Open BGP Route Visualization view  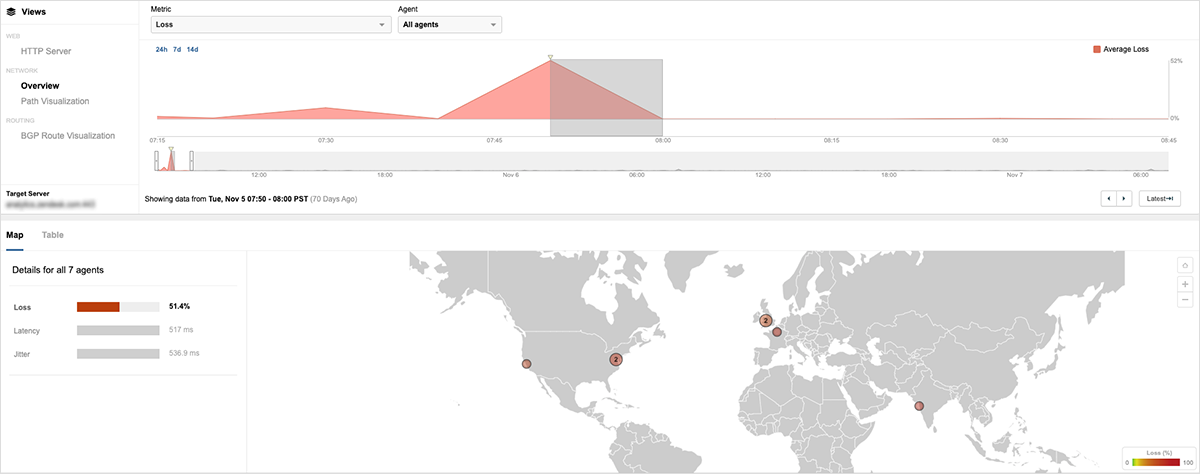68,135
